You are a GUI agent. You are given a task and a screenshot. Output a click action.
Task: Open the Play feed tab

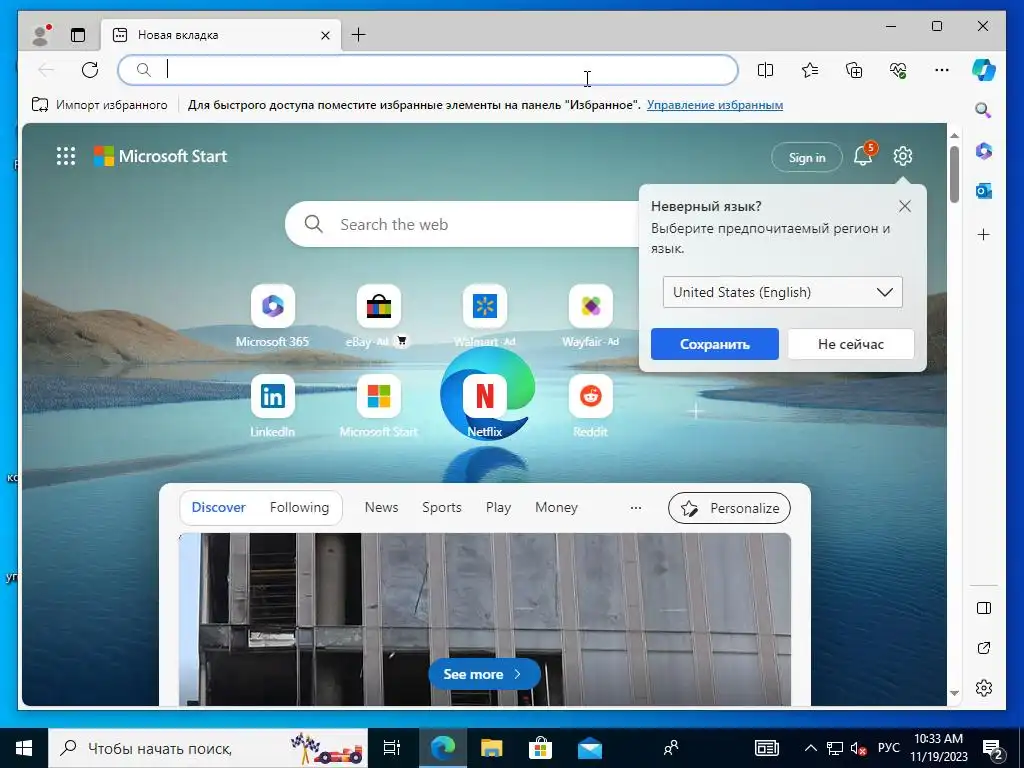click(498, 507)
